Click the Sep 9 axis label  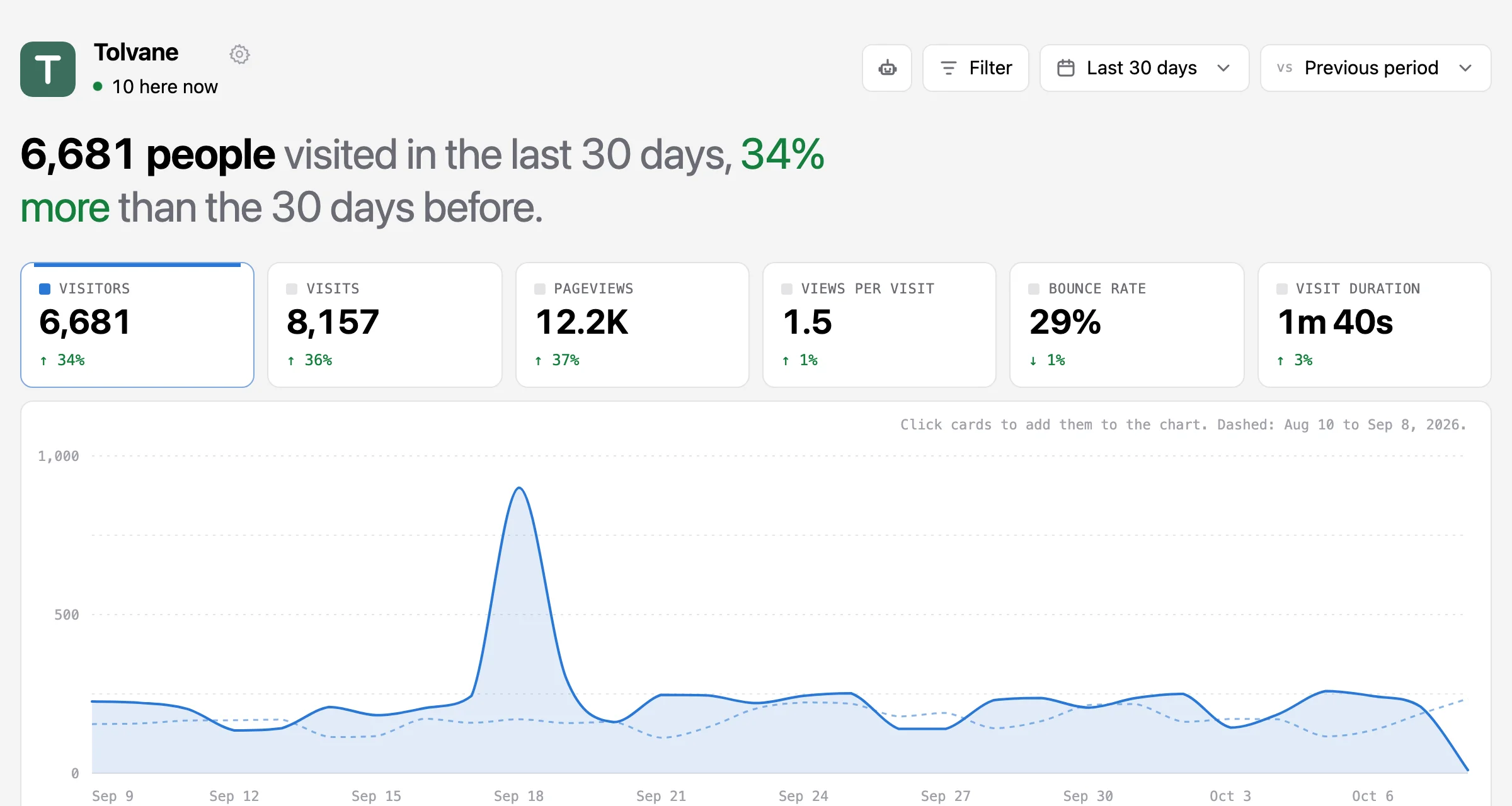coord(113,796)
